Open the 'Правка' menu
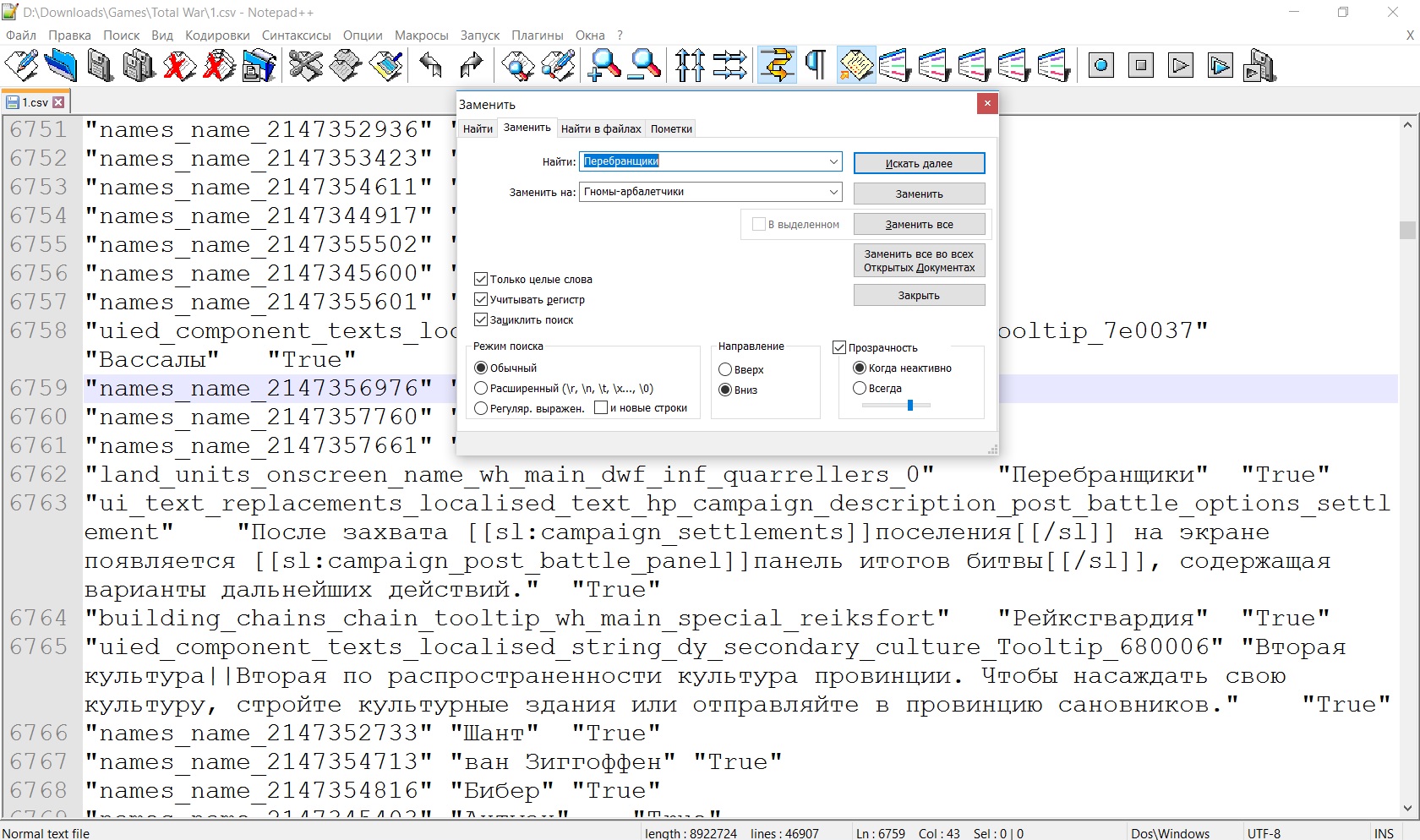 (x=69, y=35)
